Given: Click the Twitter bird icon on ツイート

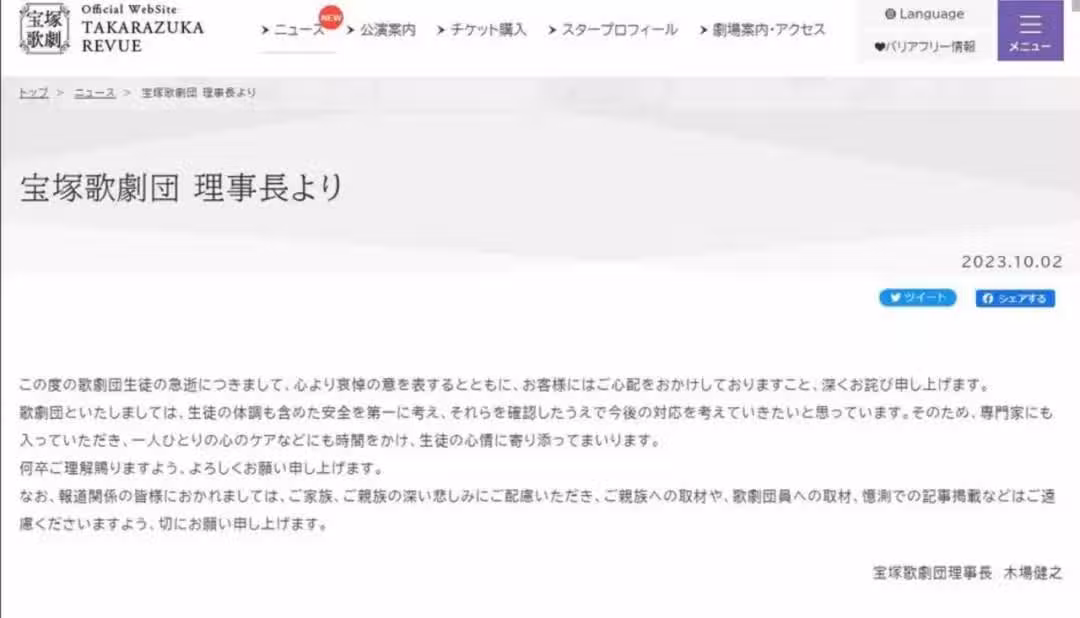Looking at the screenshot, I should pos(895,298).
